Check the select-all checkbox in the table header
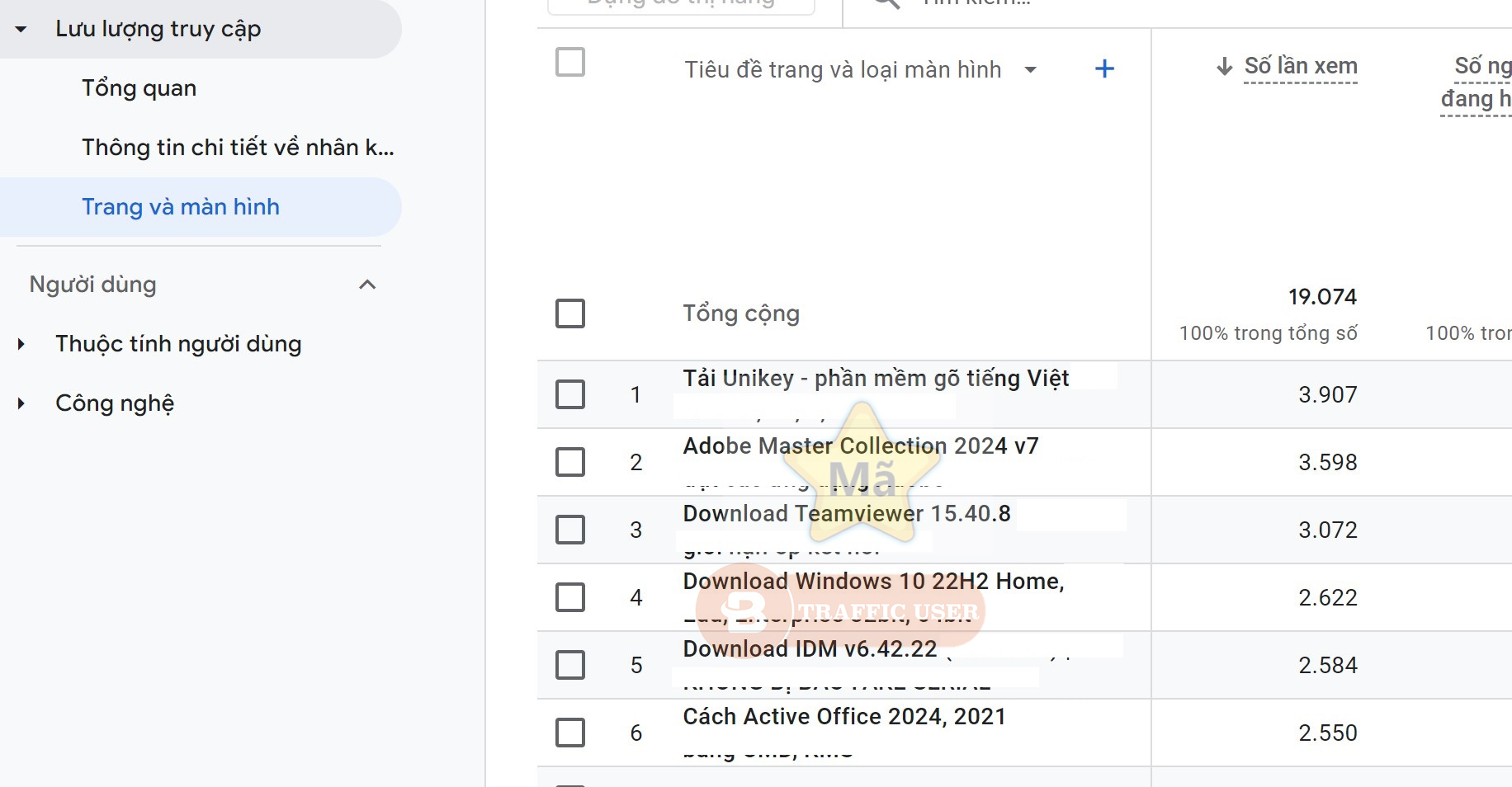Screen dimensions: 1512x787 pos(569,62)
